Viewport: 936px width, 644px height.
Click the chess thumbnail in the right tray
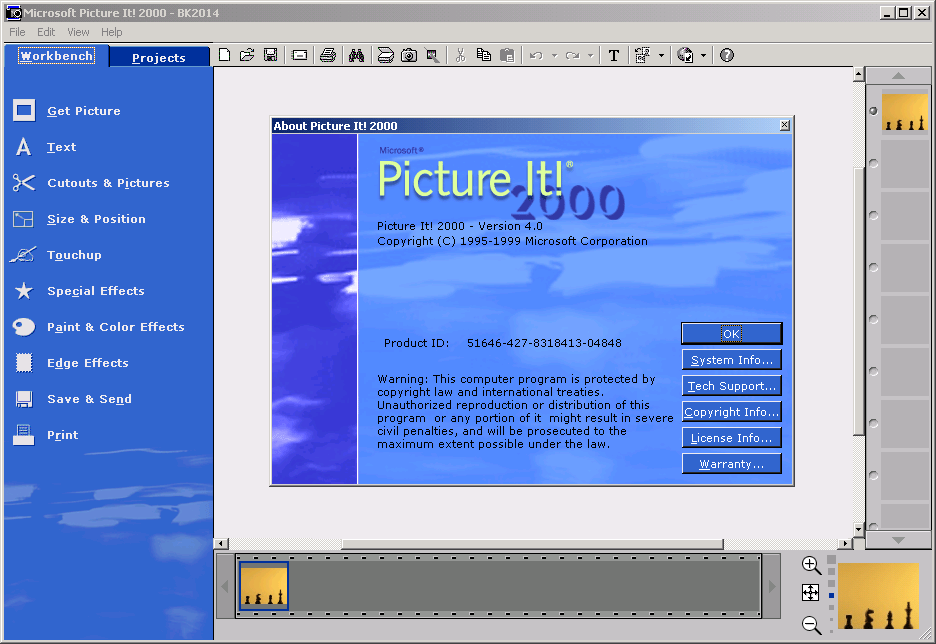(905, 112)
